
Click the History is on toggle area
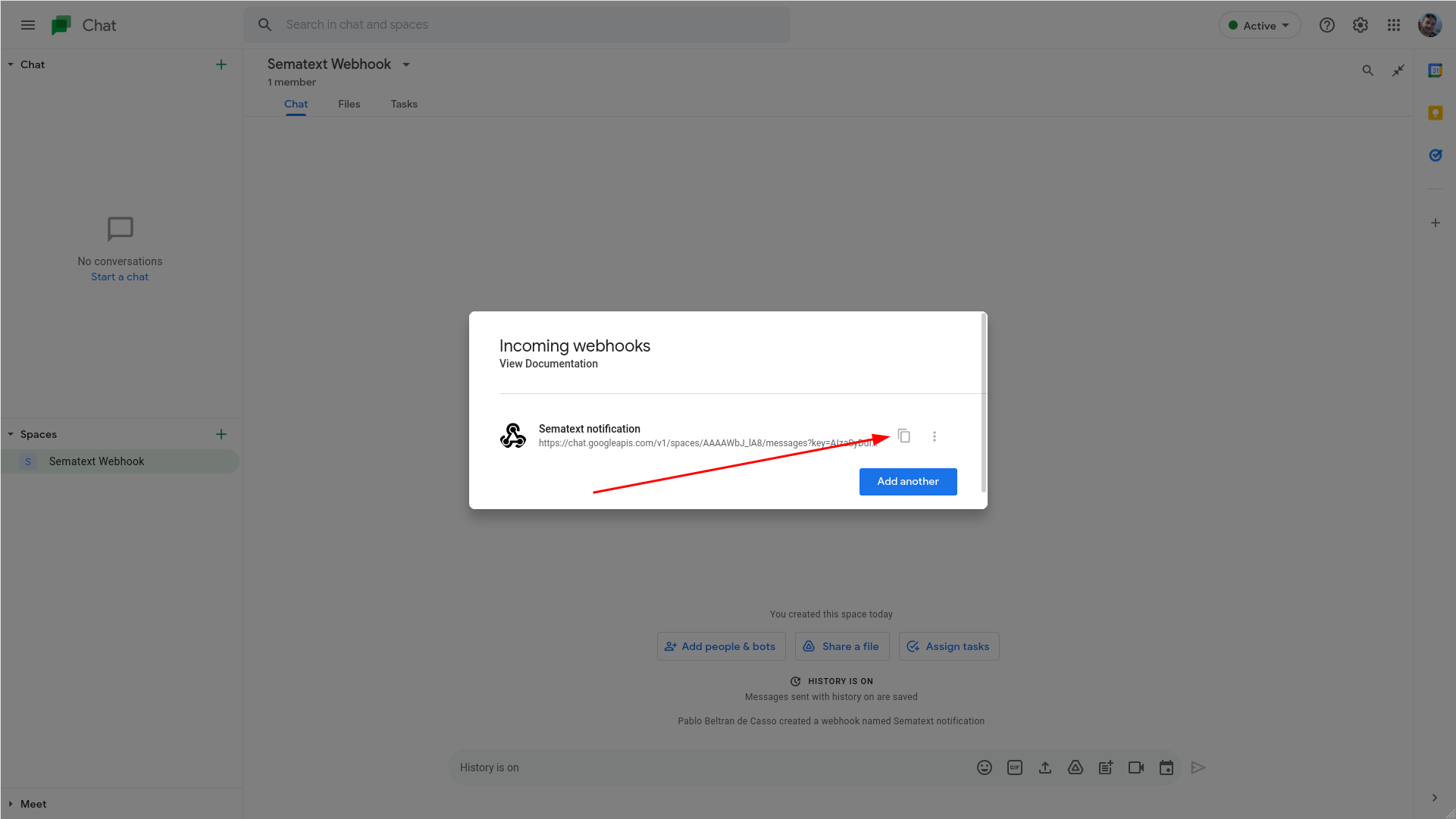489,767
